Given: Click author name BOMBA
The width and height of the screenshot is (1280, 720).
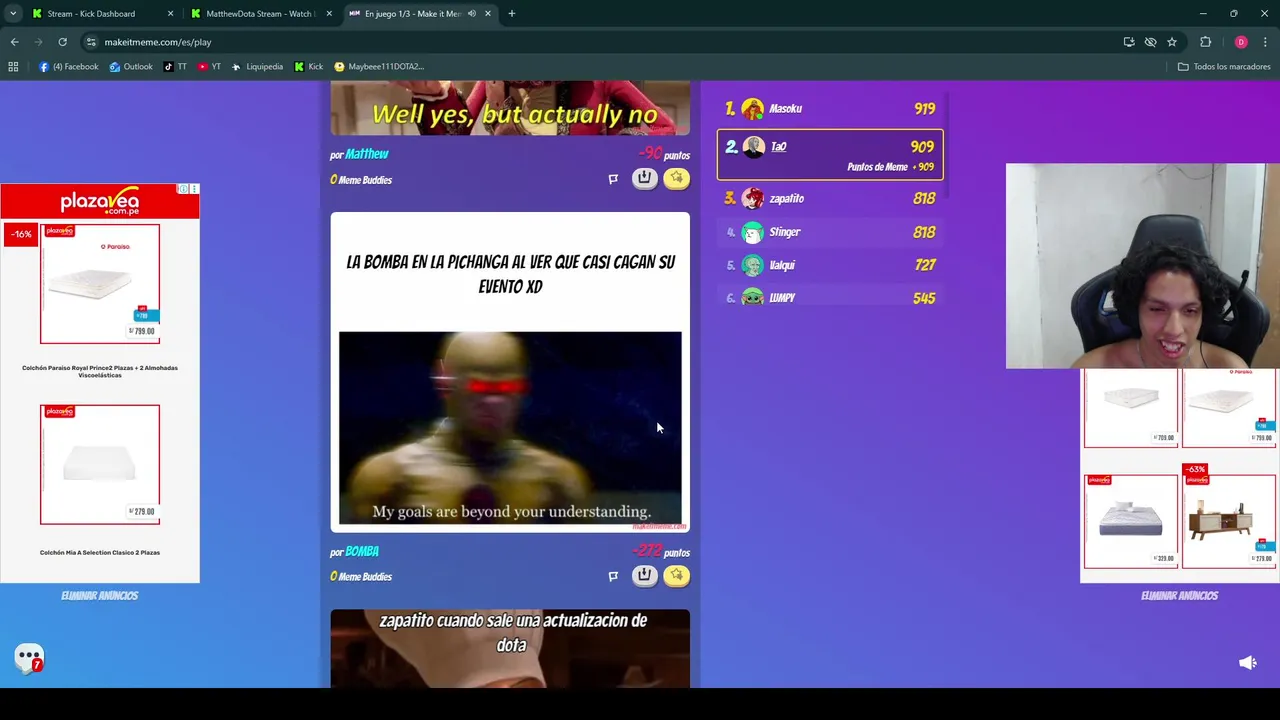Looking at the screenshot, I should coord(362,551).
